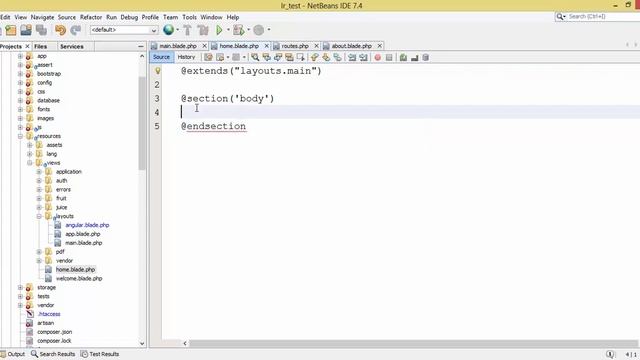Click the Build Project hammer icon

coord(187,30)
